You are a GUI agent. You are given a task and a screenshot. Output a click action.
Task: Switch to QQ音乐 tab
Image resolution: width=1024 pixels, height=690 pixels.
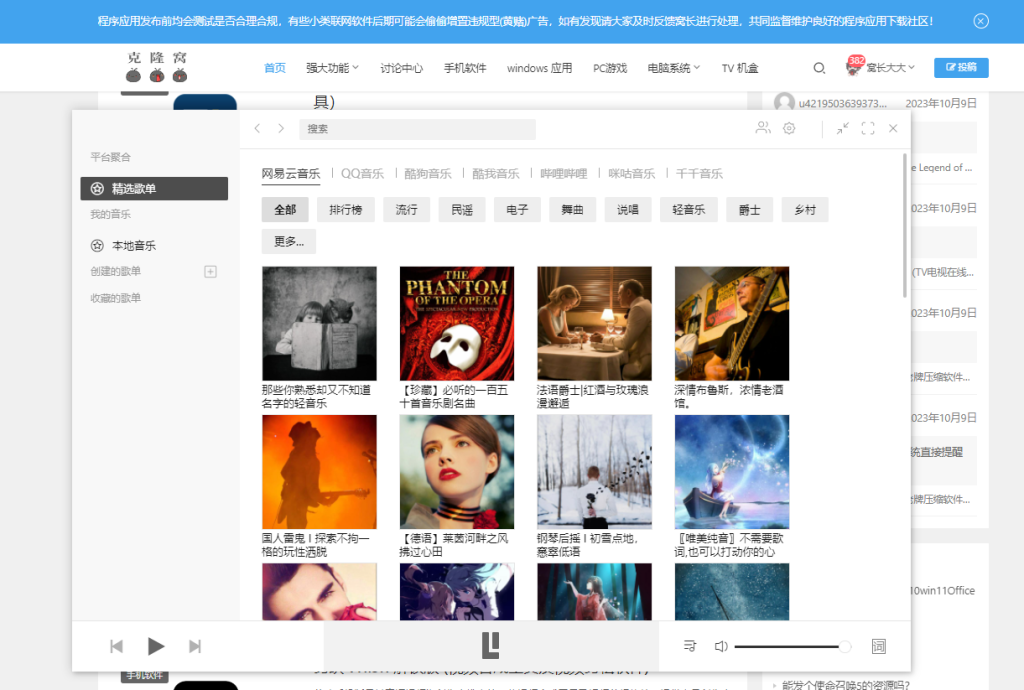pos(362,174)
